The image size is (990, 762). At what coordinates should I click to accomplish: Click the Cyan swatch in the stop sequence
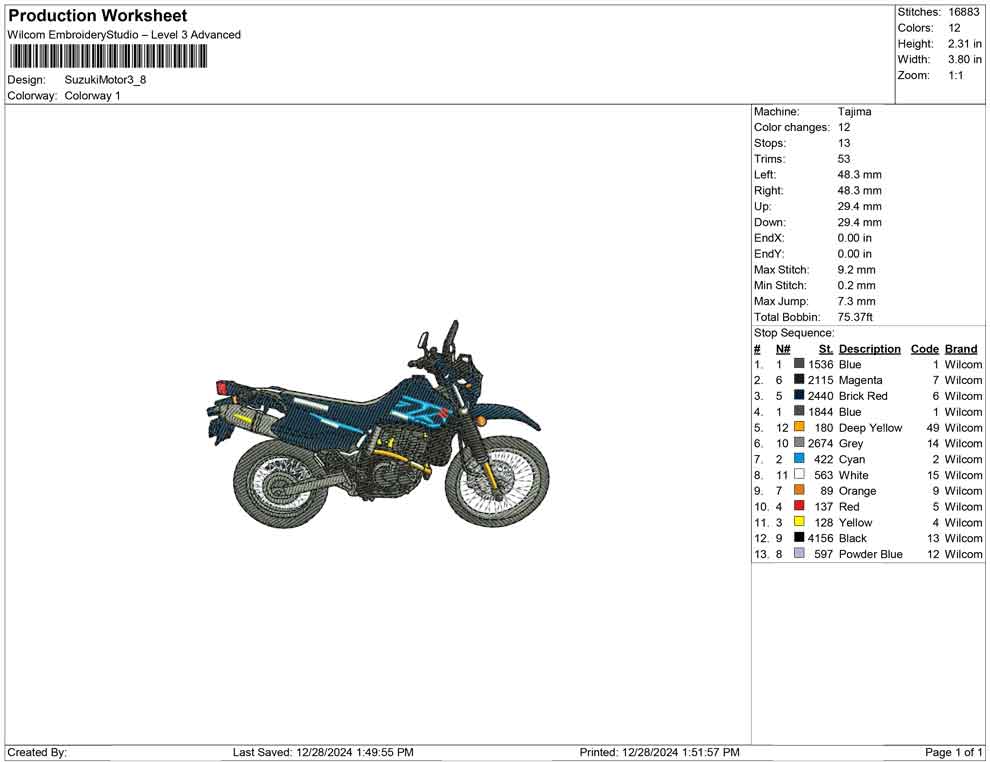[799, 459]
